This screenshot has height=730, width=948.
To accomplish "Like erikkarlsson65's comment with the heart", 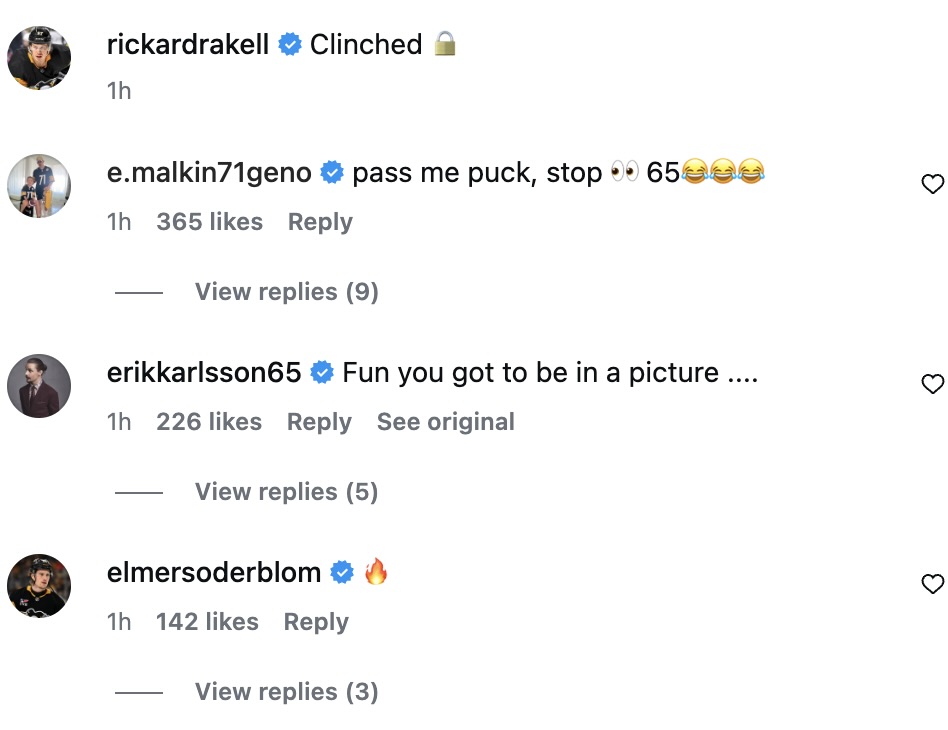I will tap(932, 384).
